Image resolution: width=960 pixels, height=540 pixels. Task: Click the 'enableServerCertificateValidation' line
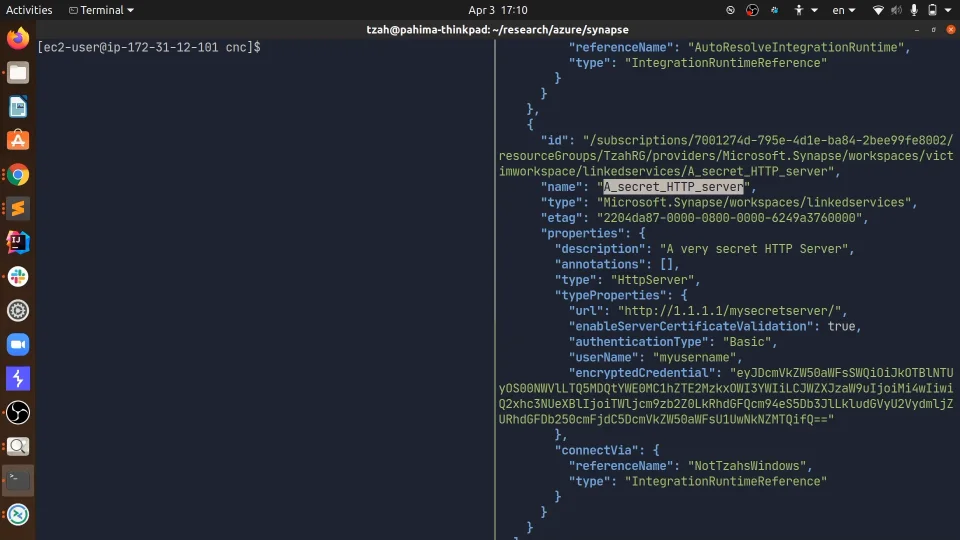point(715,326)
